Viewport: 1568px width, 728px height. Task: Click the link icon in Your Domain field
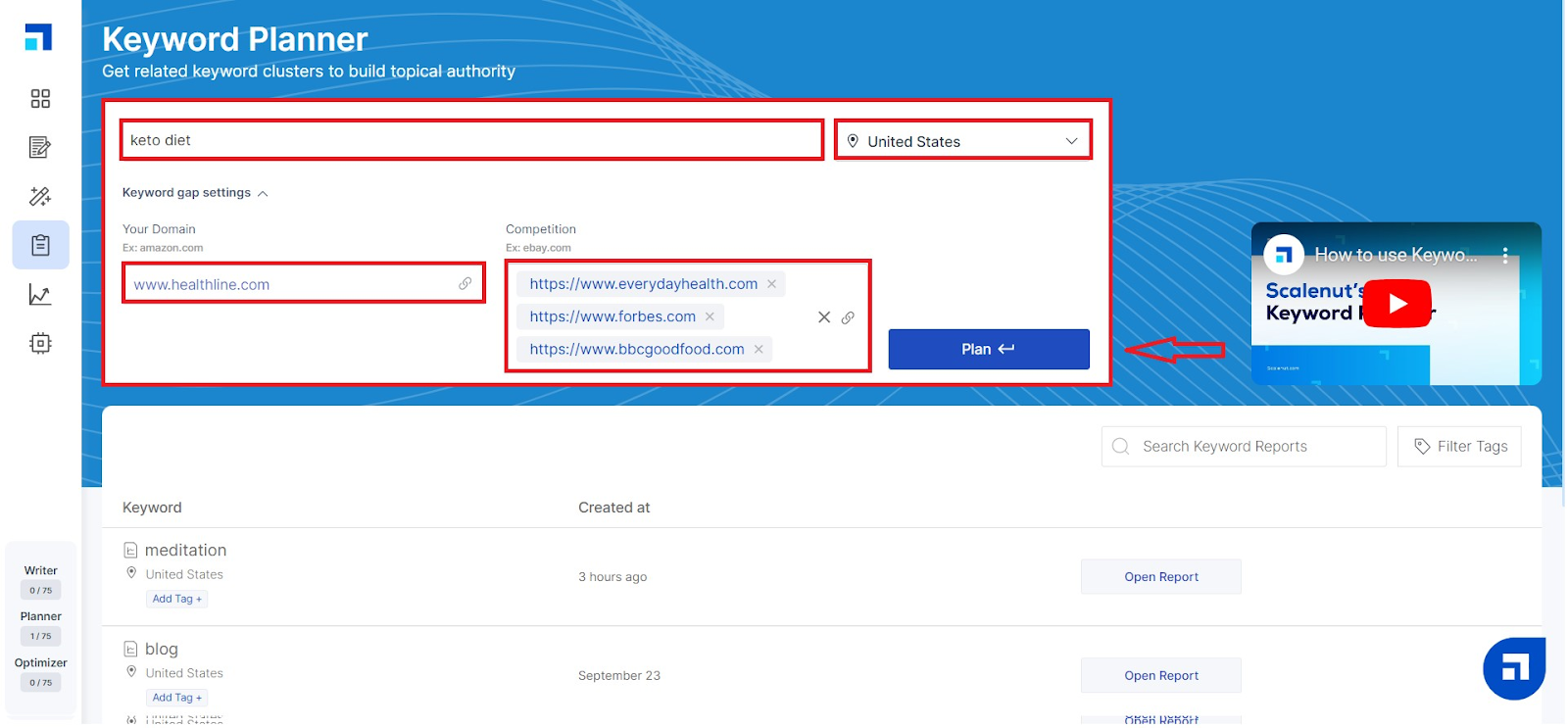465,283
